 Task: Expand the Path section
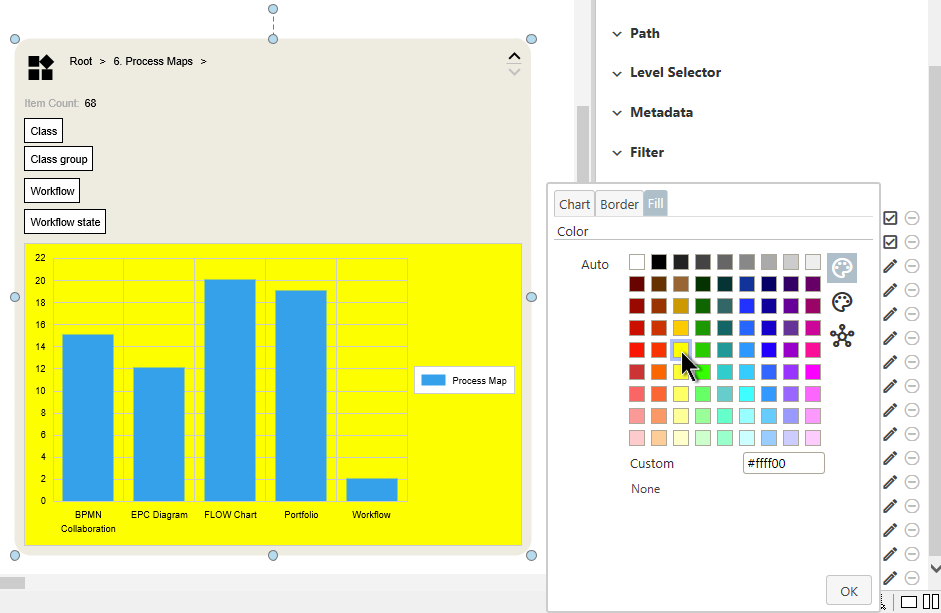tap(644, 33)
